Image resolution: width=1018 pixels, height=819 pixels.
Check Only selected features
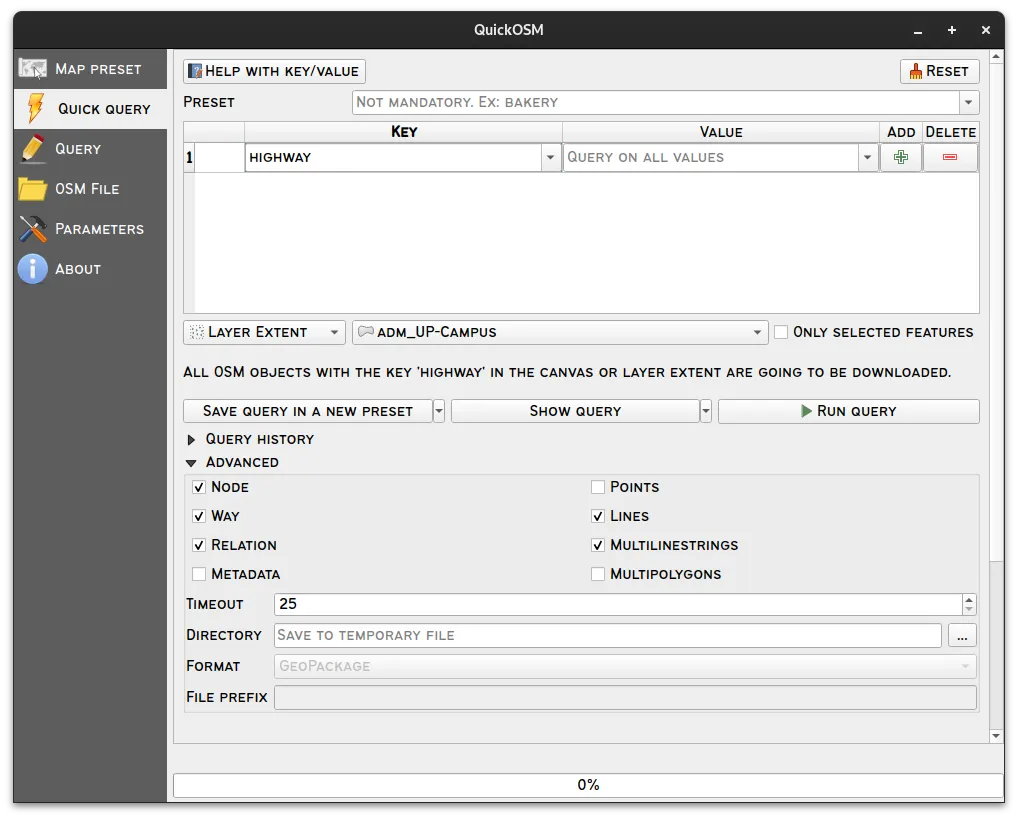[781, 332]
